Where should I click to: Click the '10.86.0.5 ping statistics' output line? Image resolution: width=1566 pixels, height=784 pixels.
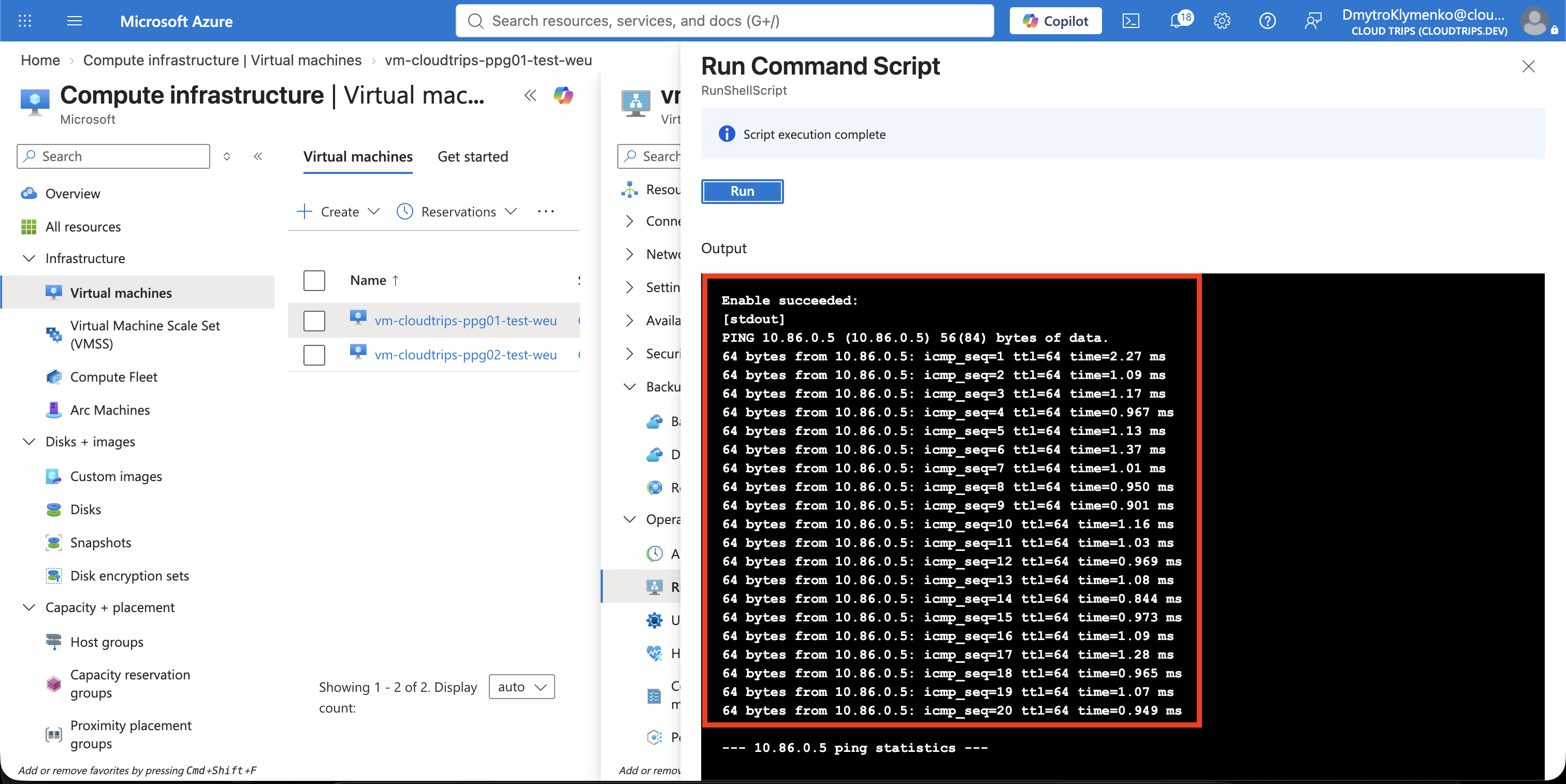click(x=854, y=748)
